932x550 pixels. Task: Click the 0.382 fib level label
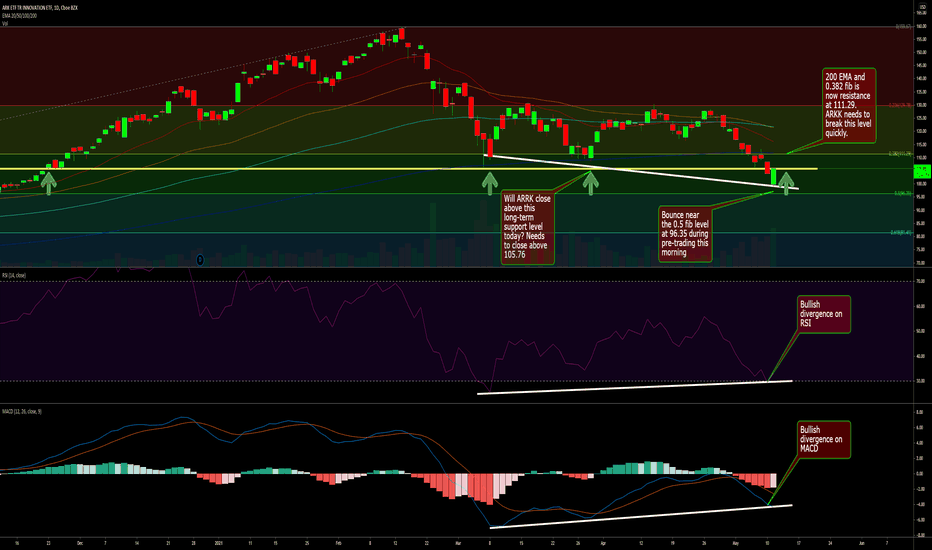(900, 153)
